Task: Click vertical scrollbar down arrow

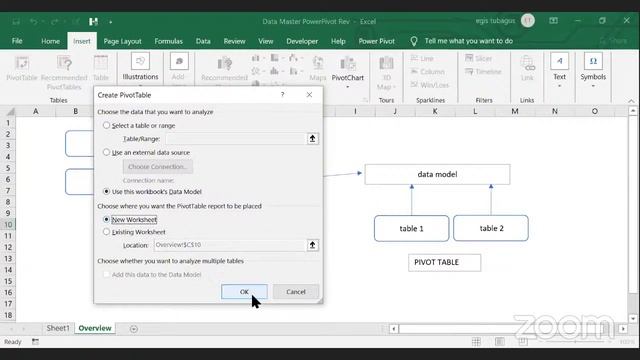Action: click(633, 318)
